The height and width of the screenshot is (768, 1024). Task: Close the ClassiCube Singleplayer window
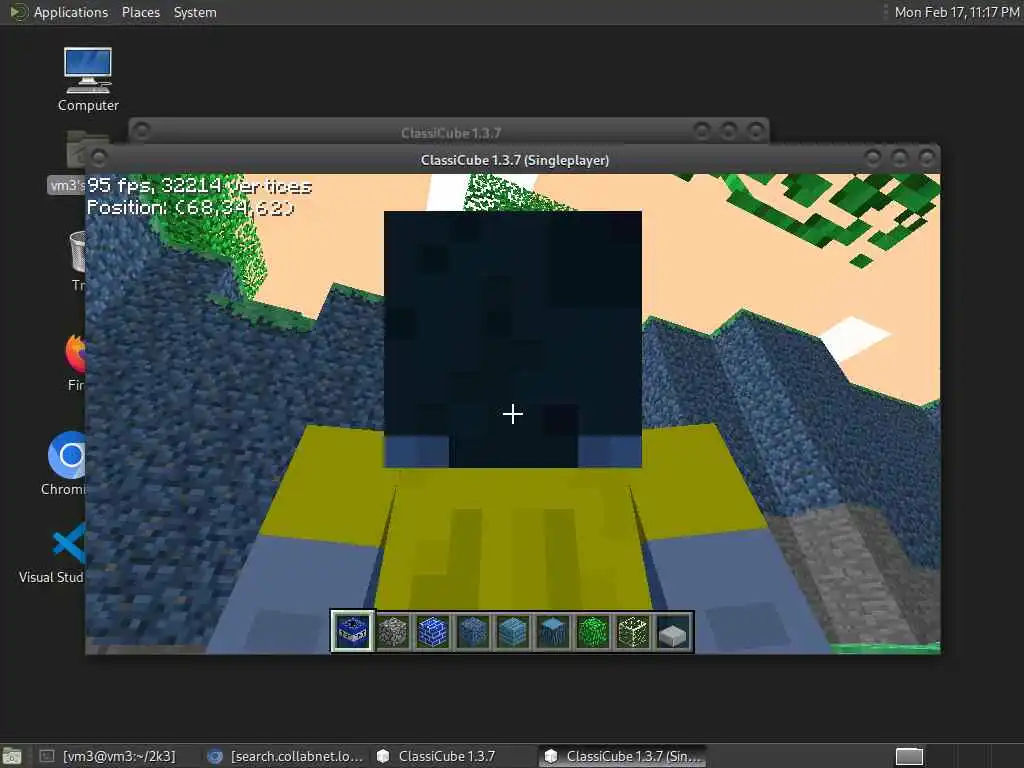927,157
